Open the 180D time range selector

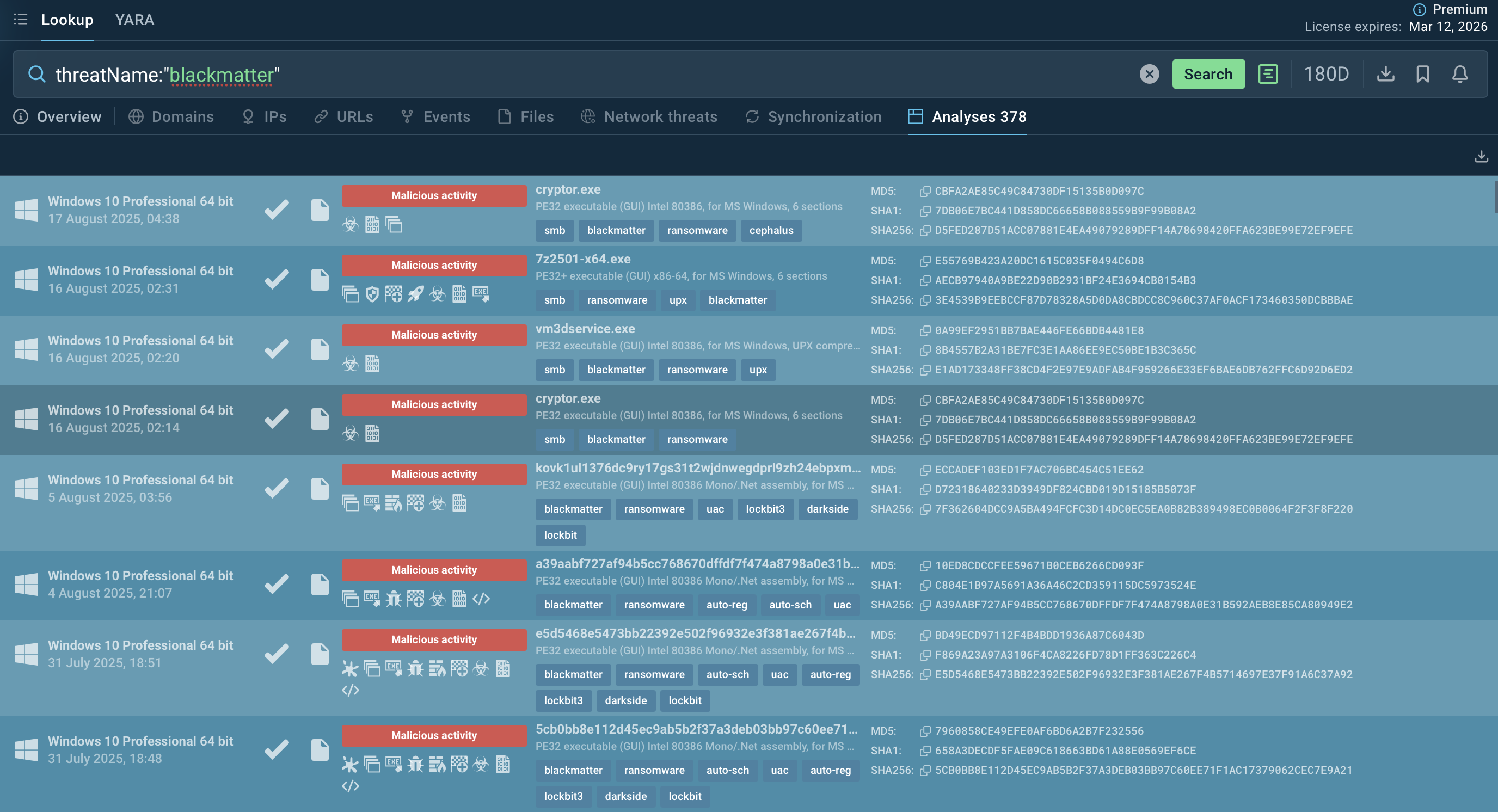coord(1327,74)
